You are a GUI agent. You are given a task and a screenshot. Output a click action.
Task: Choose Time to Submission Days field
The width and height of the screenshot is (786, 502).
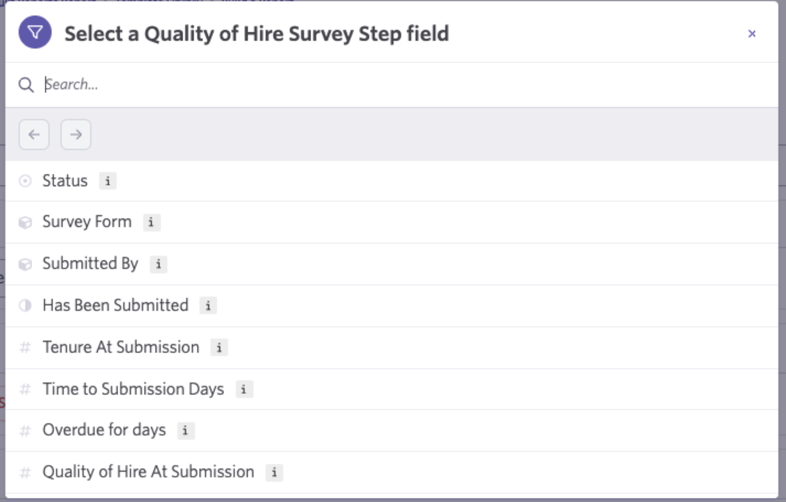coord(392,389)
